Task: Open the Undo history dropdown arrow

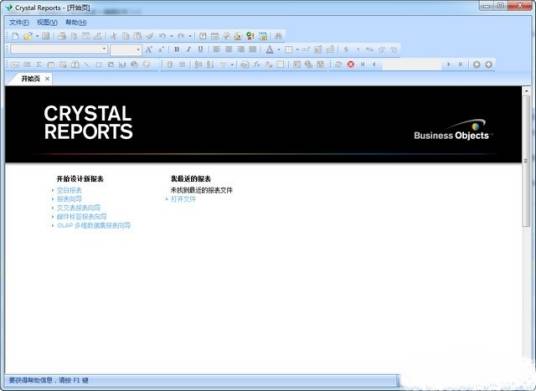Action: 172,36
